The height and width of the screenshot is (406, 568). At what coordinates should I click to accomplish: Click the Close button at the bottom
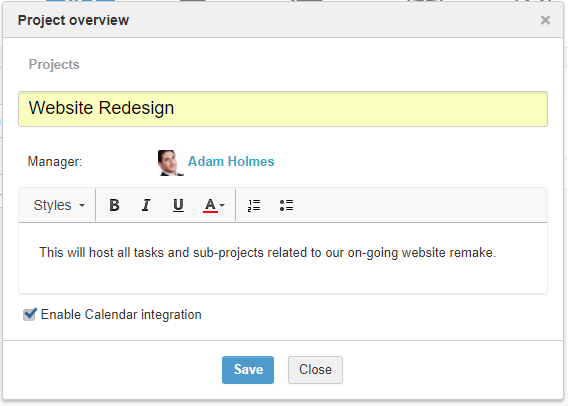(x=315, y=370)
